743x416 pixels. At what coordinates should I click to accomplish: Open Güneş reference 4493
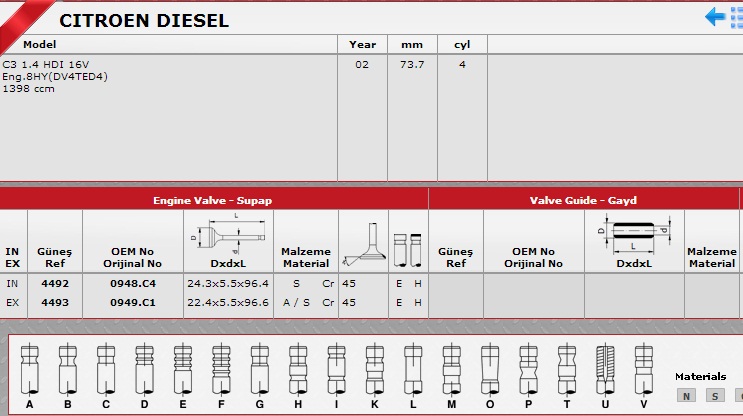point(54,302)
